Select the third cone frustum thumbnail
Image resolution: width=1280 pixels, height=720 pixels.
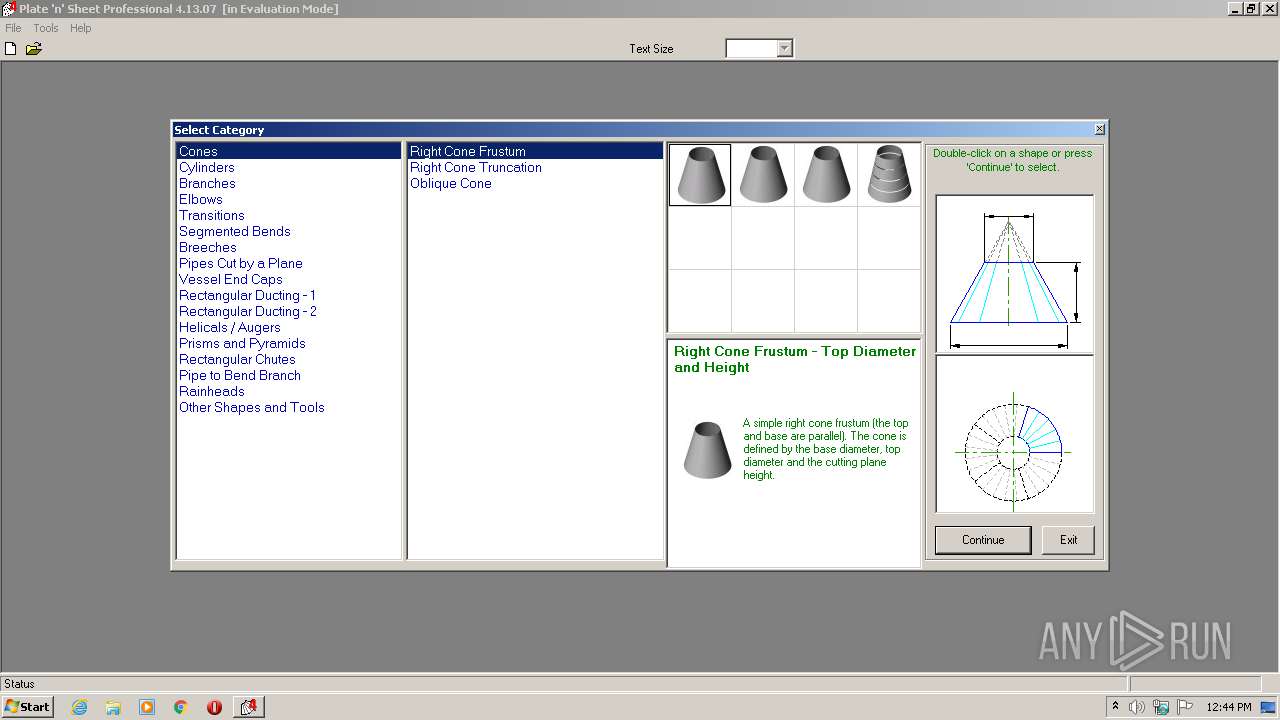coord(826,175)
